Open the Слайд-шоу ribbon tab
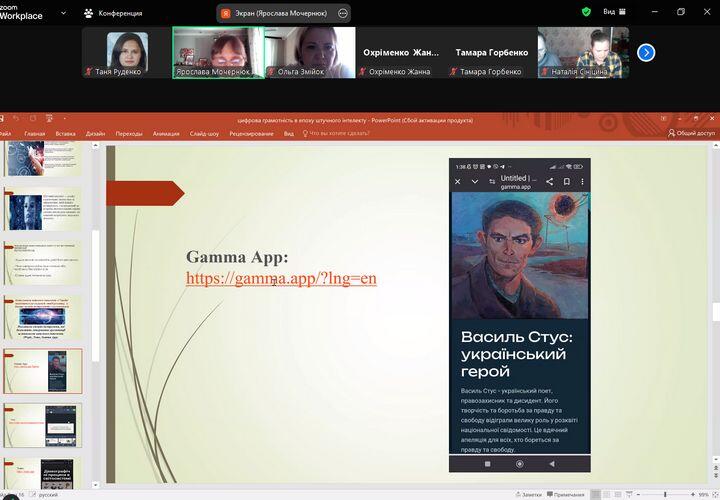 (x=204, y=134)
